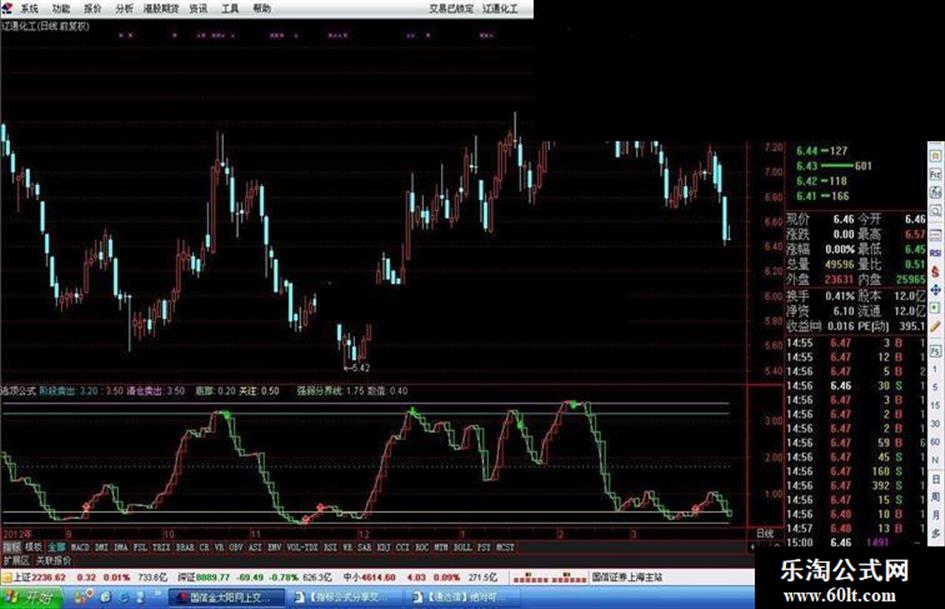Click the 交易已锁定 status label
This screenshot has width=945, height=609.
[x=451, y=8]
